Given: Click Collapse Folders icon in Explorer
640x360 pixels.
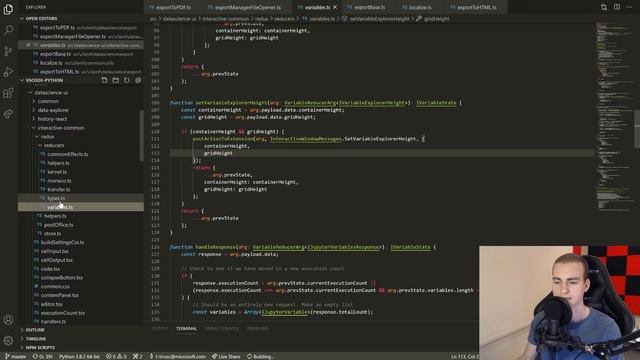Looking at the screenshot, I should (x=138, y=80).
